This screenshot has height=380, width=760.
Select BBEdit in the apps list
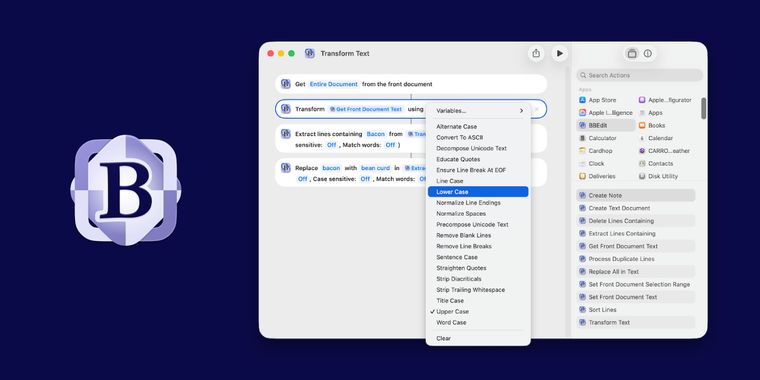click(x=605, y=125)
